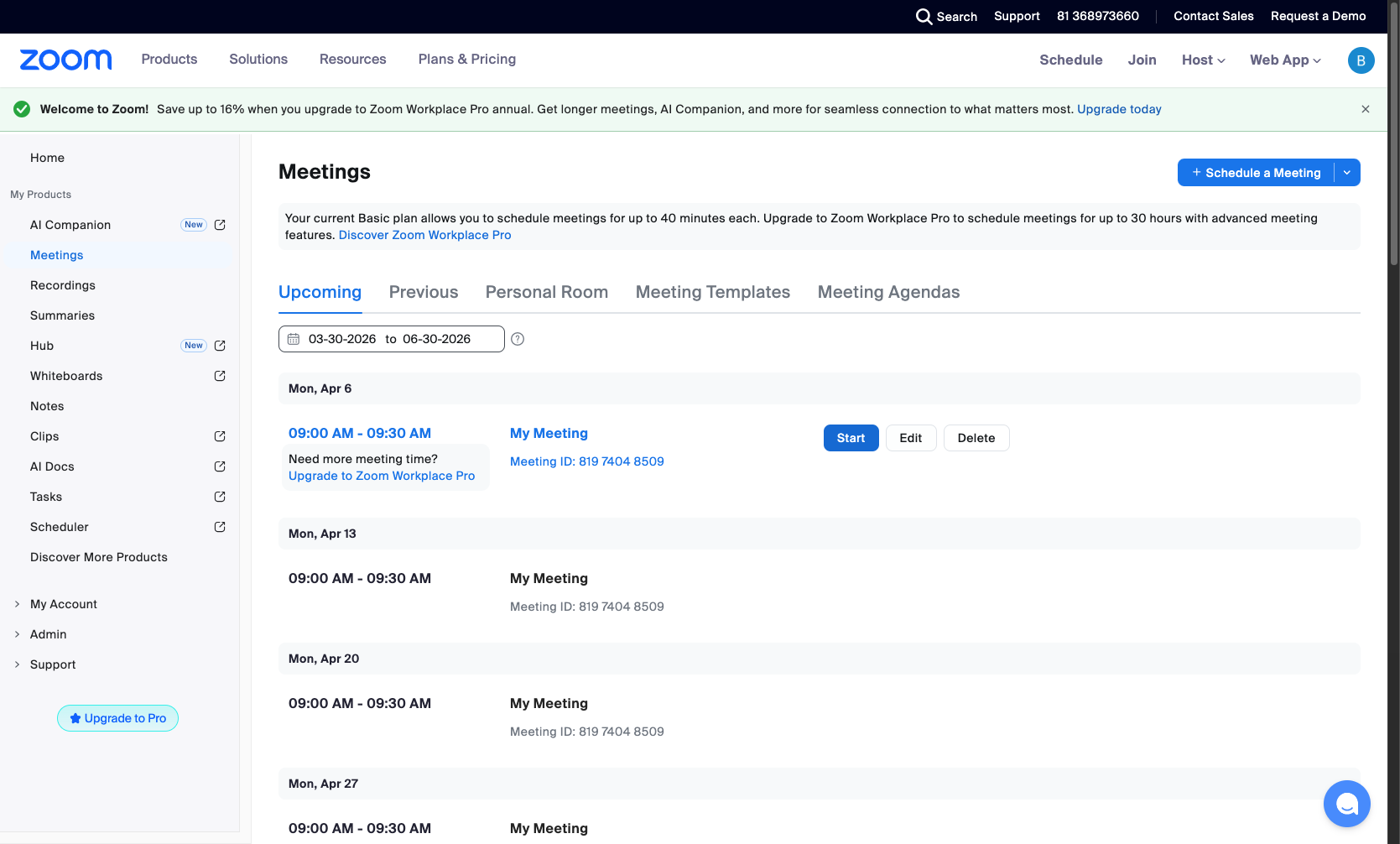Open My Meeting on Apr 6
Viewport: 1400px width, 844px height.
549,434
